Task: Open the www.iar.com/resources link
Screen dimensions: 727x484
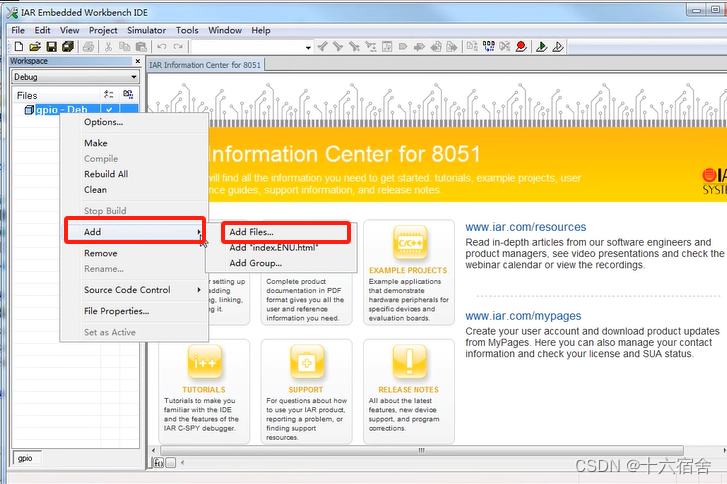Action: tap(526, 227)
